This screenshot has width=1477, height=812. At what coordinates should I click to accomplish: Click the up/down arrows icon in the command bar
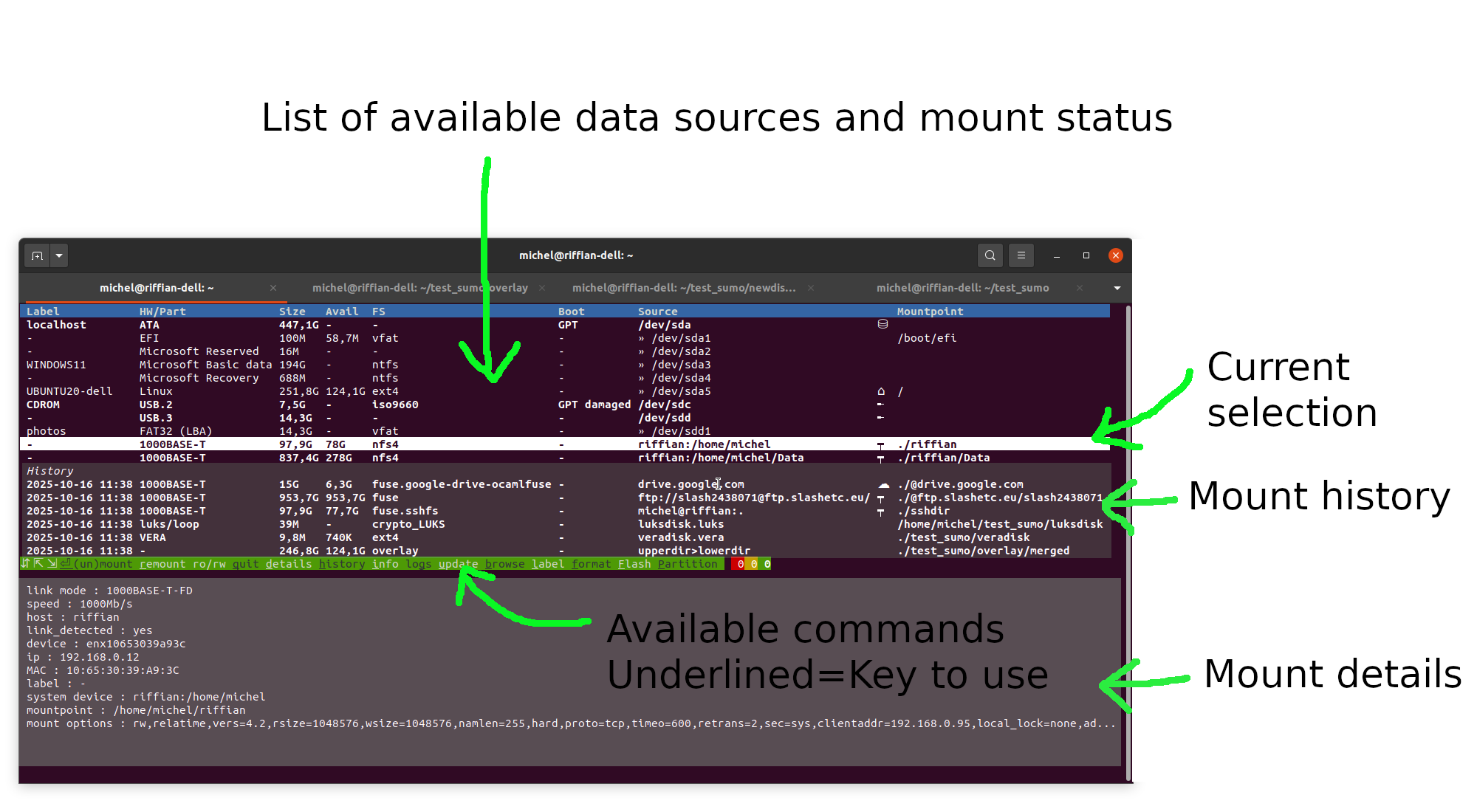pos(25,563)
